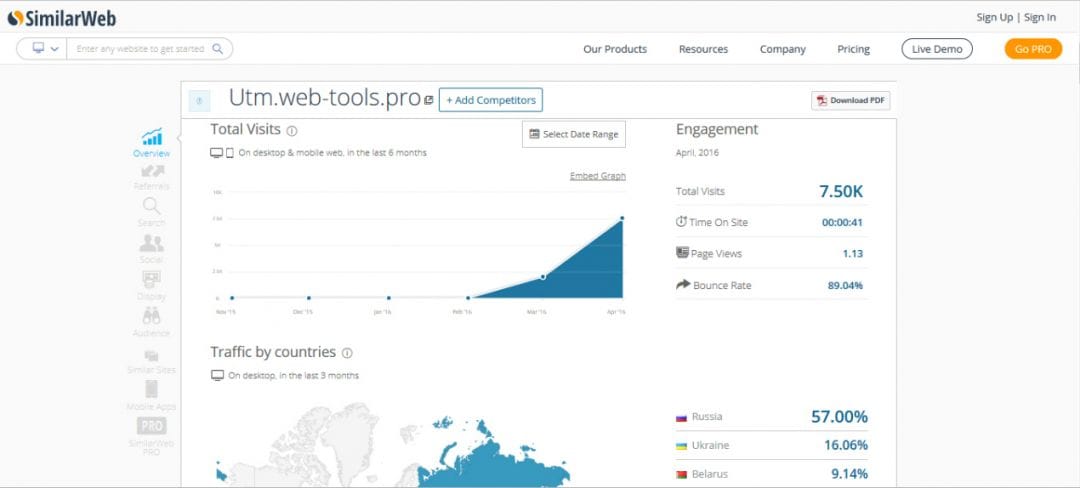This screenshot has width=1080, height=488.
Task: Click the Download PDF button
Action: (x=850, y=100)
